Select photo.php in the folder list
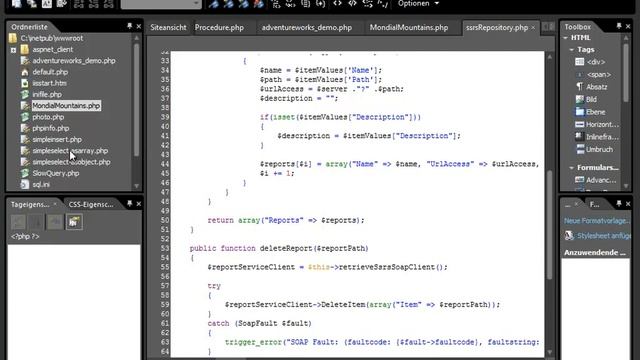640x360 pixels. [48, 117]
